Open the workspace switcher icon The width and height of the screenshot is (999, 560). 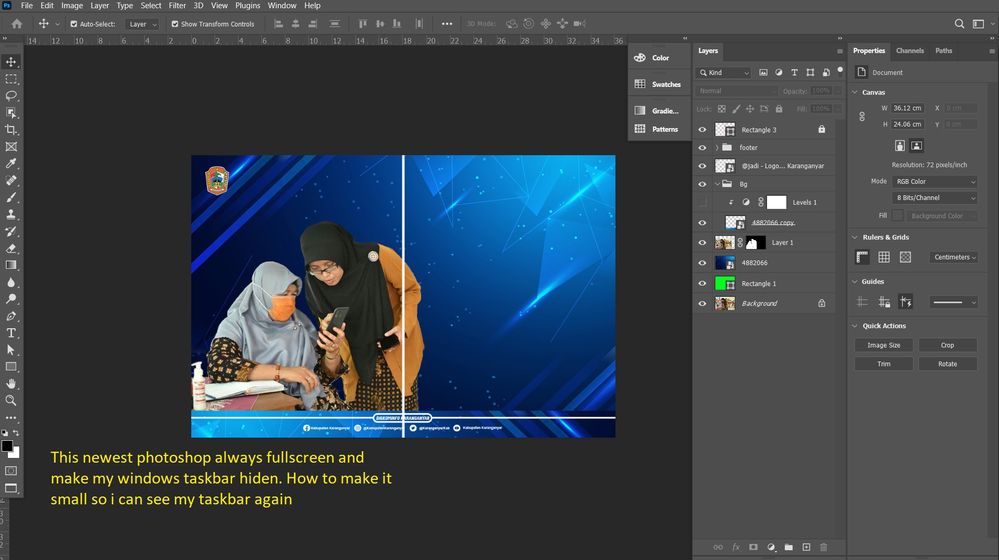pyautogui.click(x=979, y=24)
